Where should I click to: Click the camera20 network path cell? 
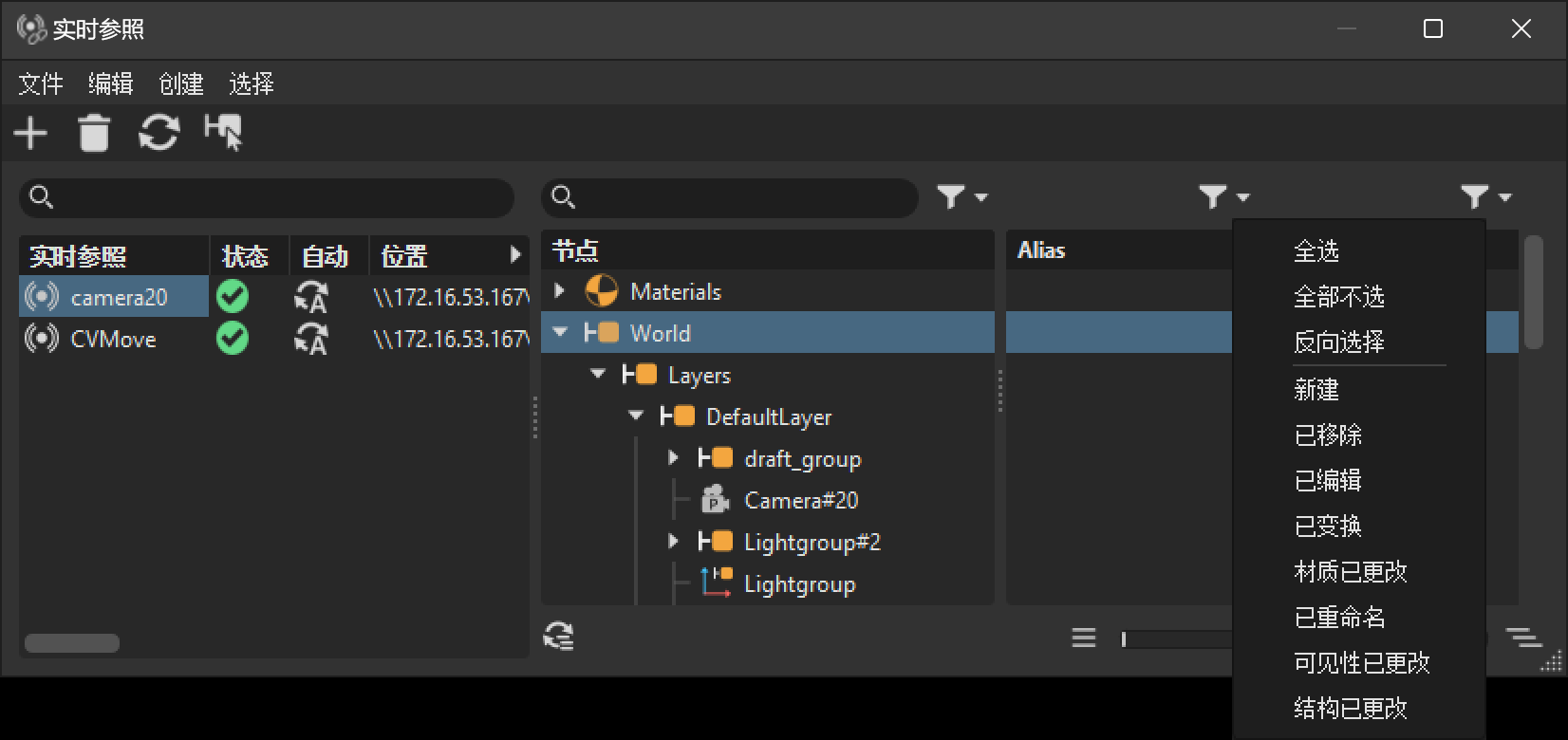click(x=451, y=297)
